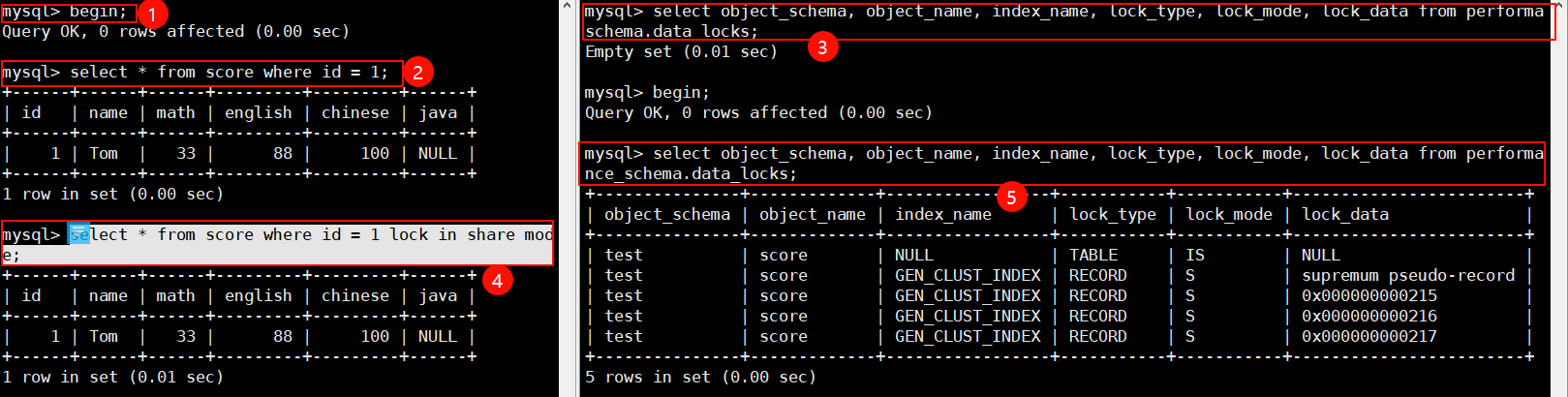
Task: Click the object_schema column header
Action: click(666, 214)
